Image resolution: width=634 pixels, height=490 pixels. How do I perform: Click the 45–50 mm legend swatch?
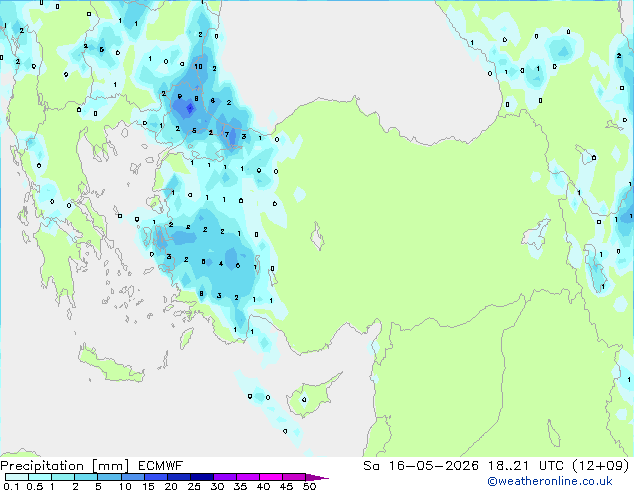tap(294, 477)
